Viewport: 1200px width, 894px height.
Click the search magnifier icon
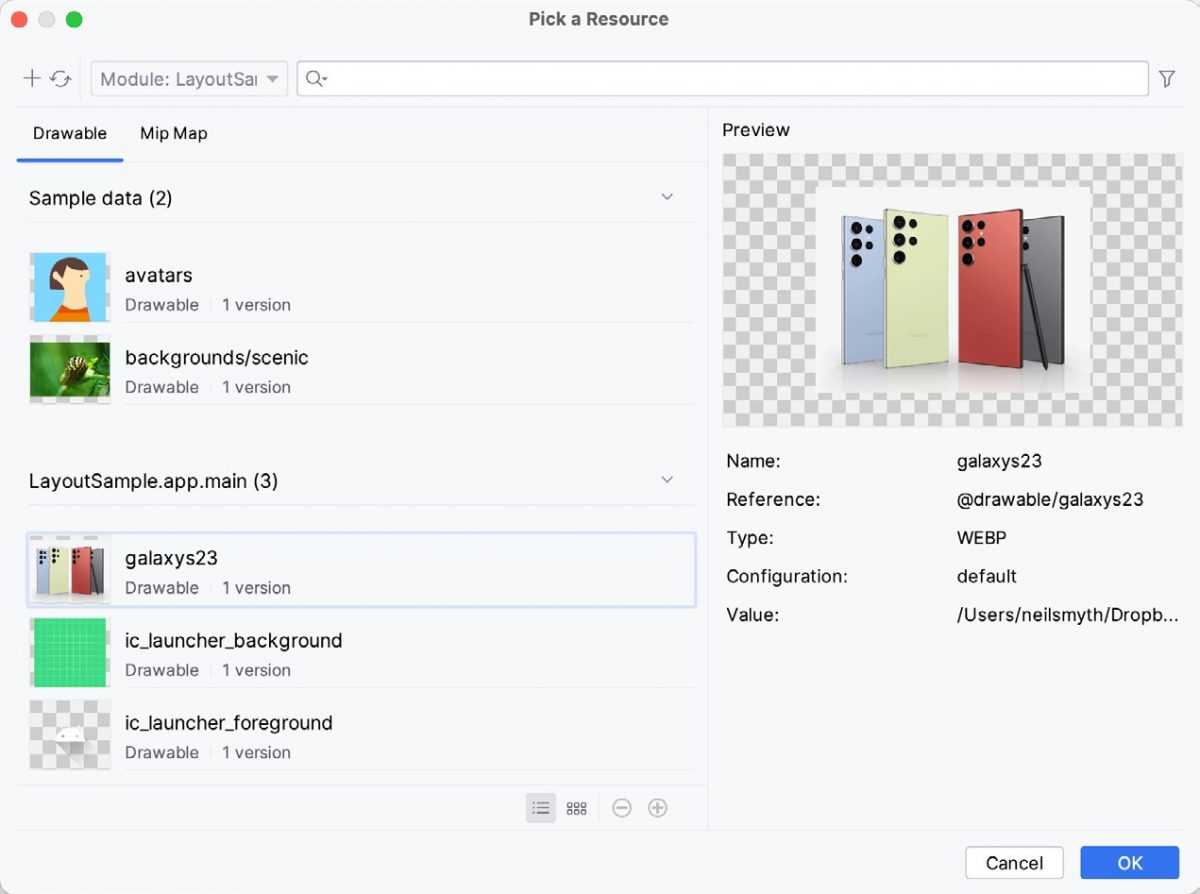tap(315, 78)
